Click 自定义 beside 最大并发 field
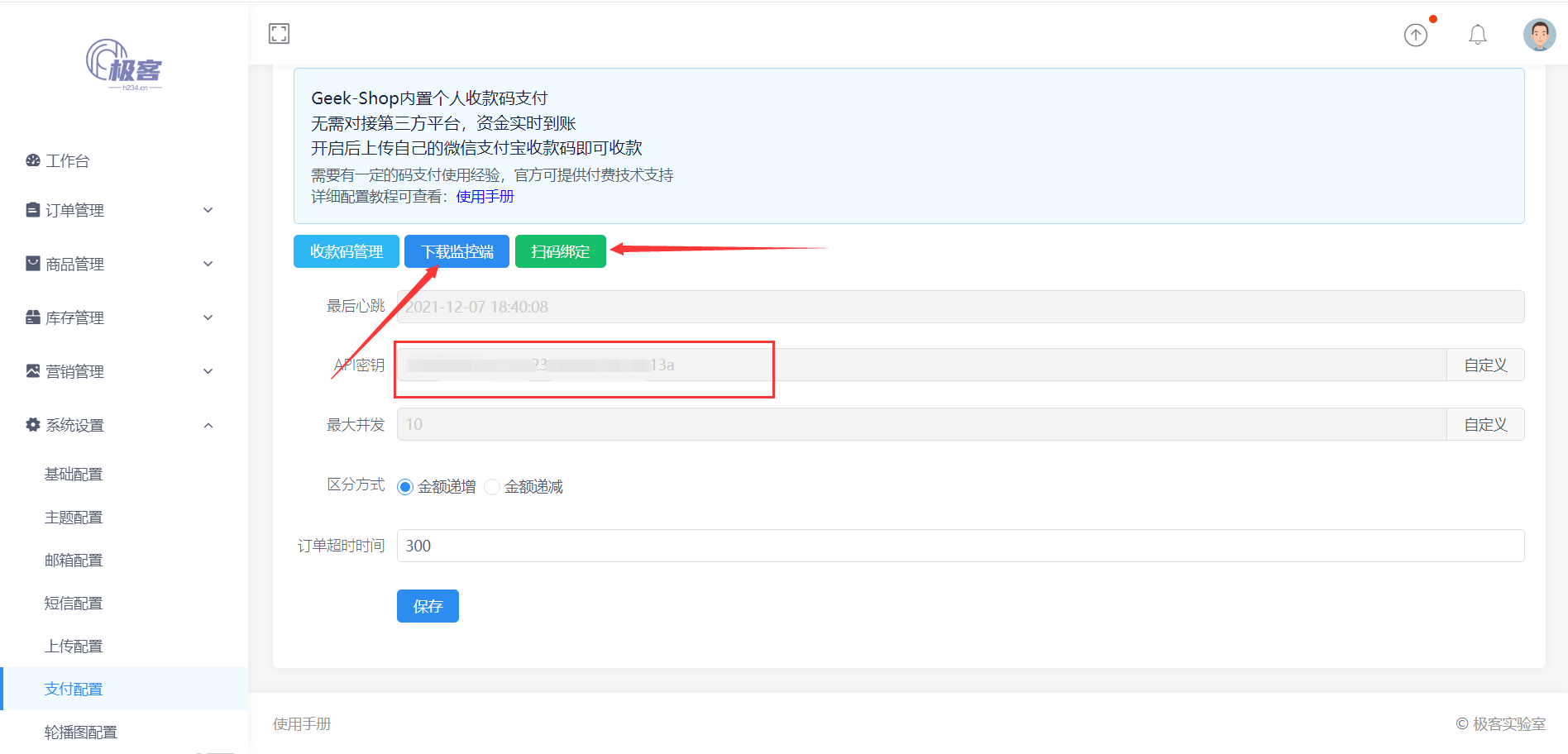The height and width of the screenshot is (754, 1568). tap(1485, 424)
